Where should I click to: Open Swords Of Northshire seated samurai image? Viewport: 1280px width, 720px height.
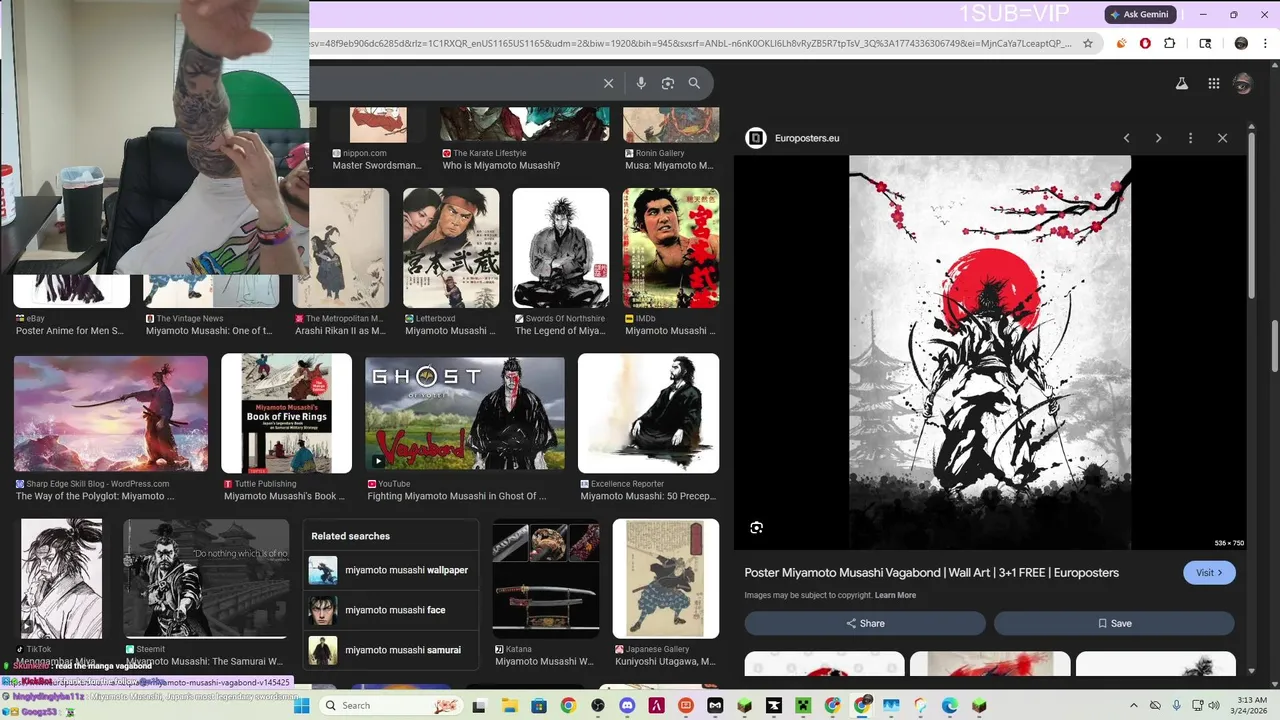coord(561,248)
